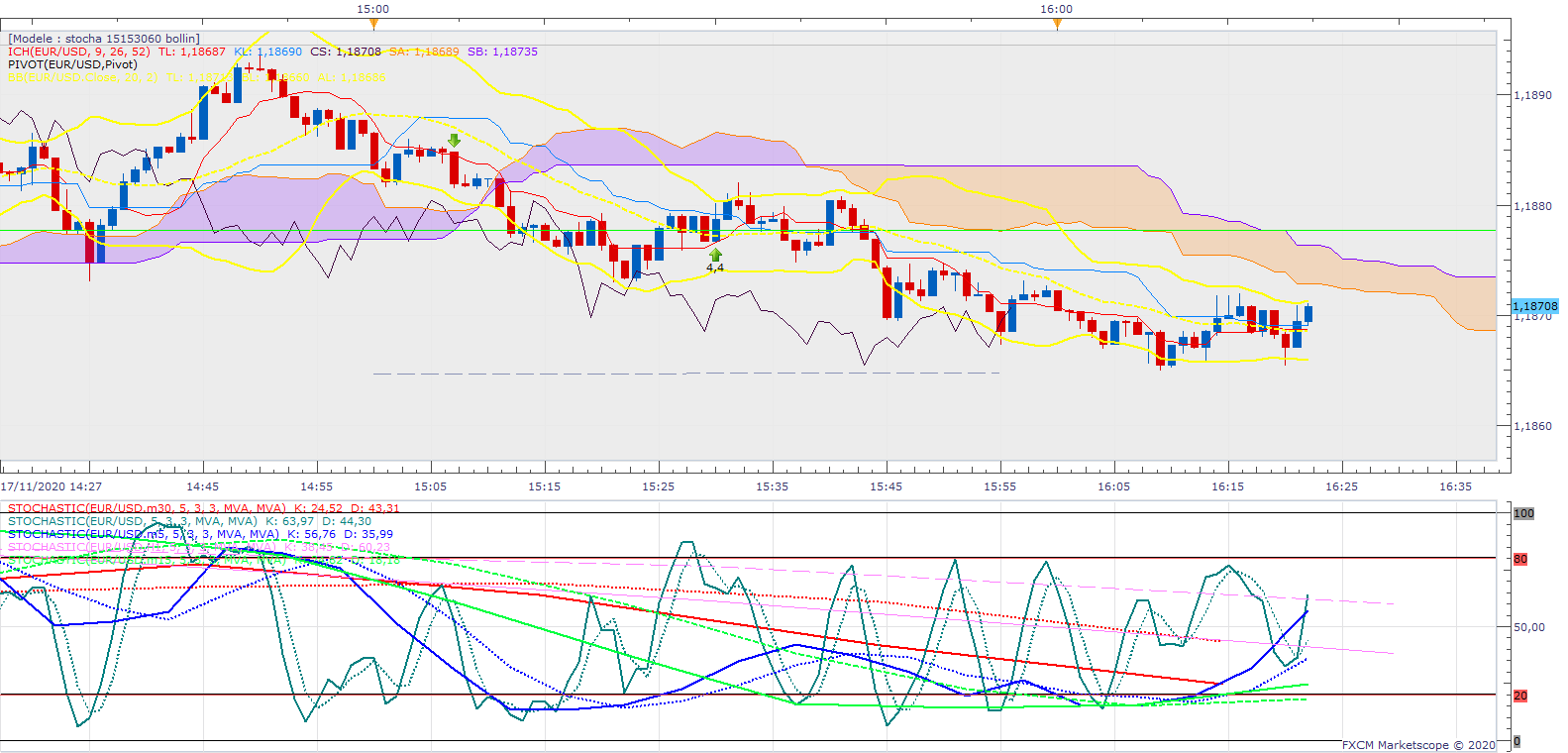
Task: Click the 15:25 time axis label
Action: coord(659,486)
